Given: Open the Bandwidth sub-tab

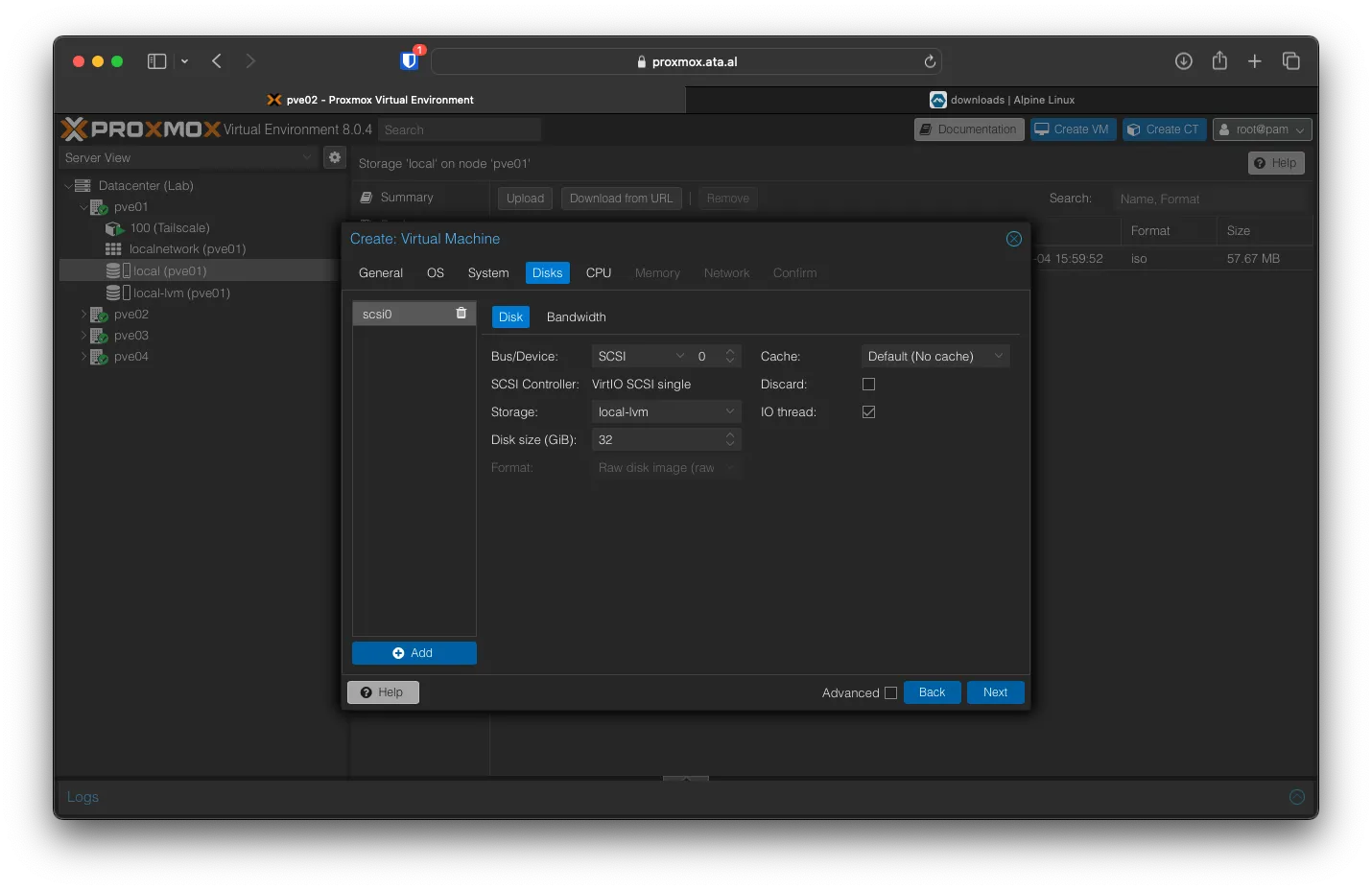Looking at the screenshot, I should click(x=577, y=317).
